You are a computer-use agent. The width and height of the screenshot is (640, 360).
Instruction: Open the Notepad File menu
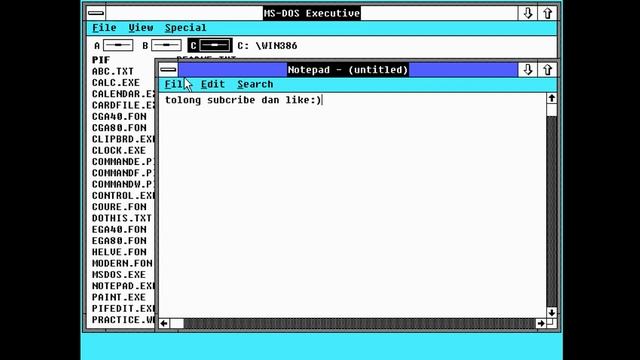pyautogui.click(x=176, y=84)
